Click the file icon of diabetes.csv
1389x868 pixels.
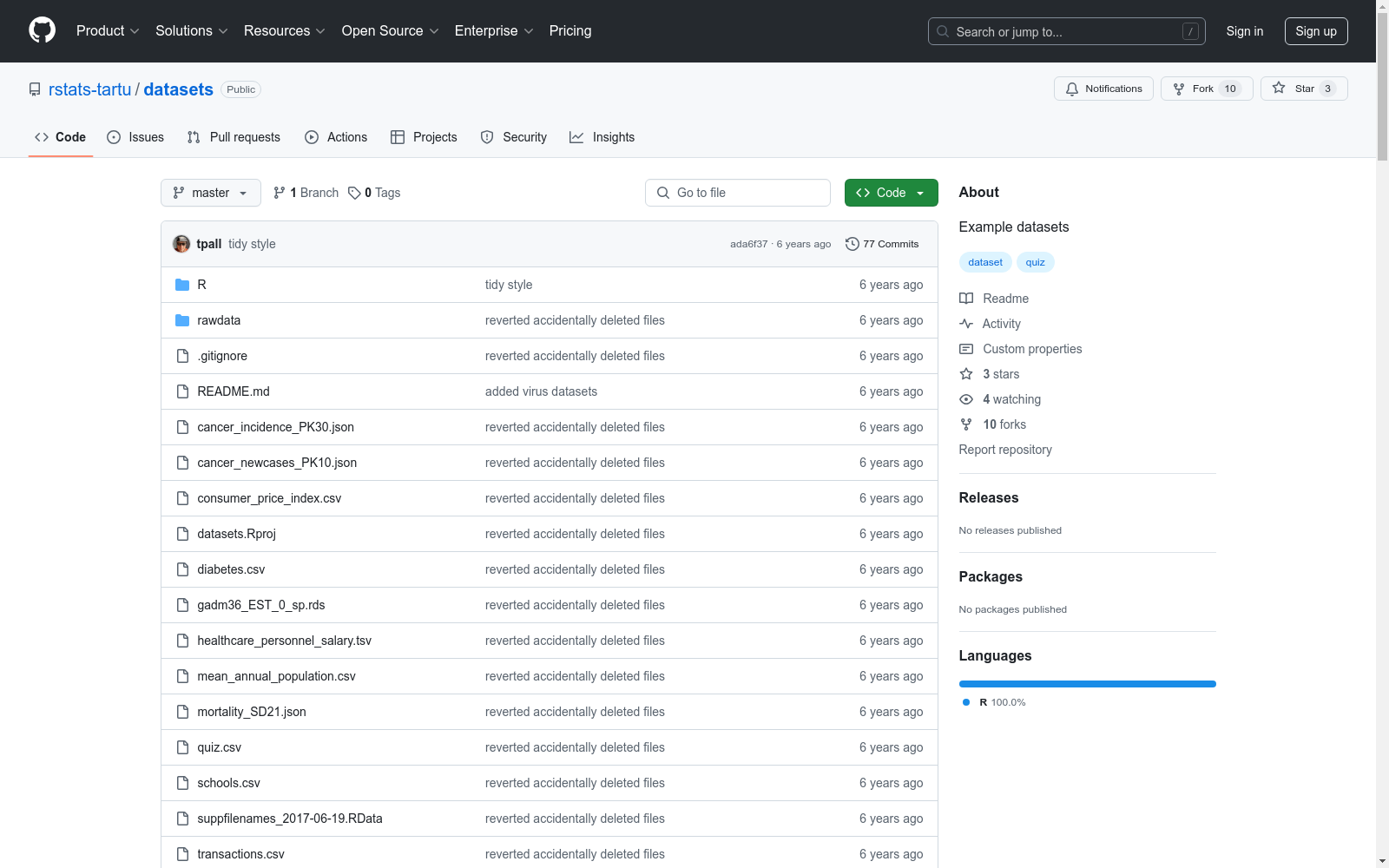point(182,569)
